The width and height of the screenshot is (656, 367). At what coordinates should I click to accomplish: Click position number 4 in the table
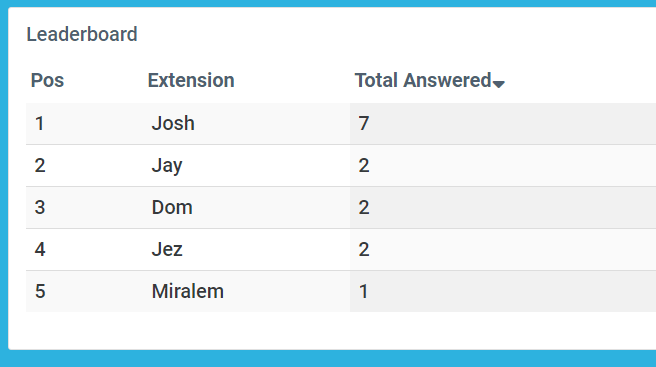pyautogui.click(x=40, y=249)
